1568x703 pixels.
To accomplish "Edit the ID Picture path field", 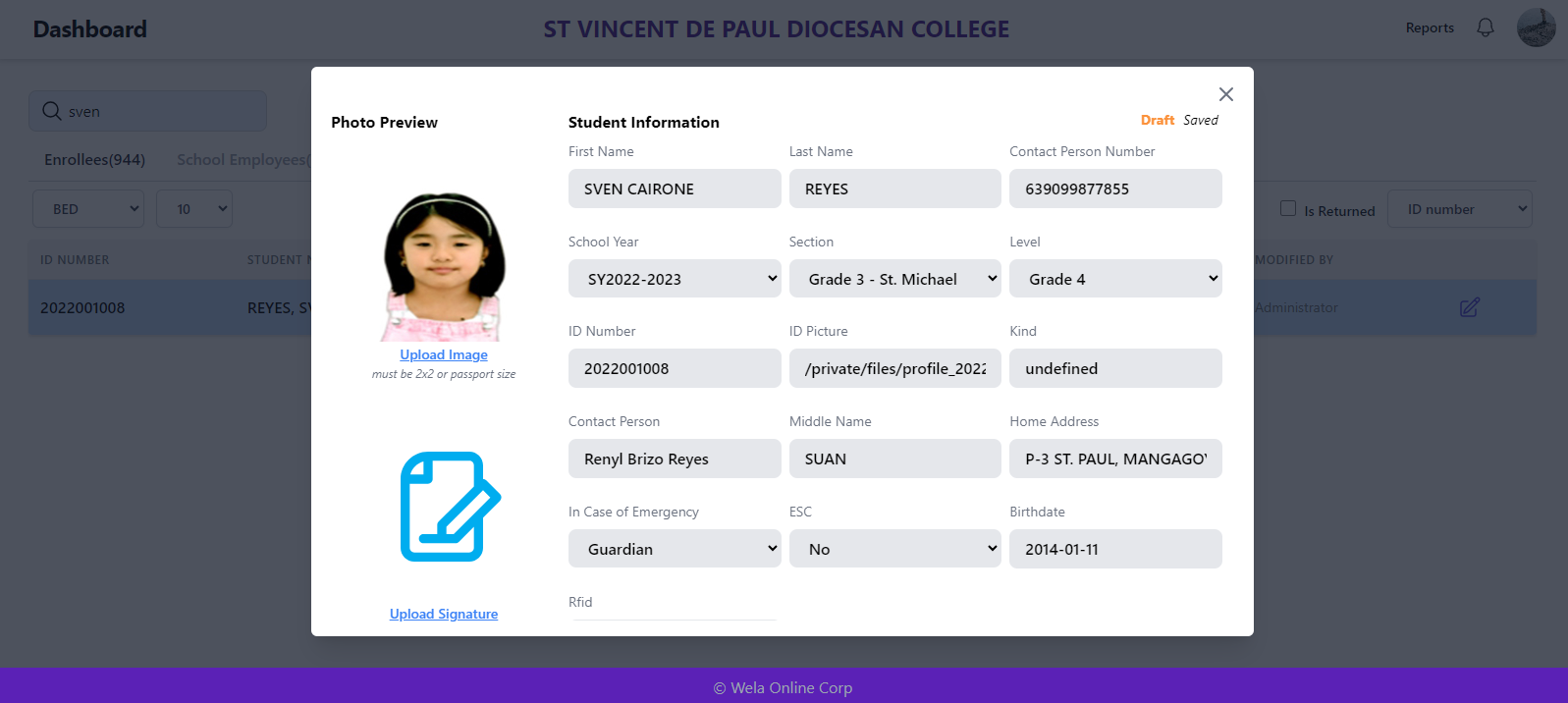I will pos(895,368).
